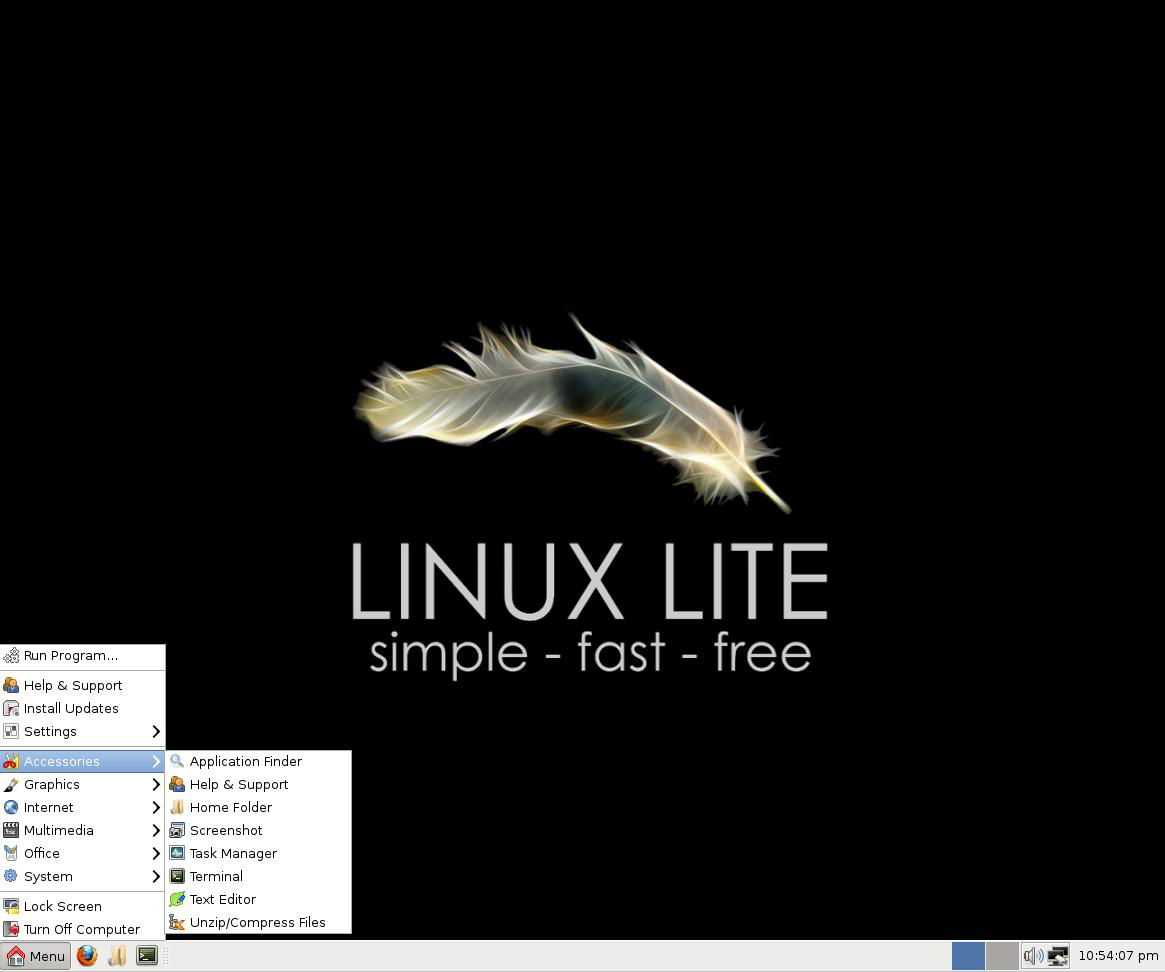This screenshot has width=1165, height=972.
Task: Choose Turn Off Computer
Action: point(81,929)
